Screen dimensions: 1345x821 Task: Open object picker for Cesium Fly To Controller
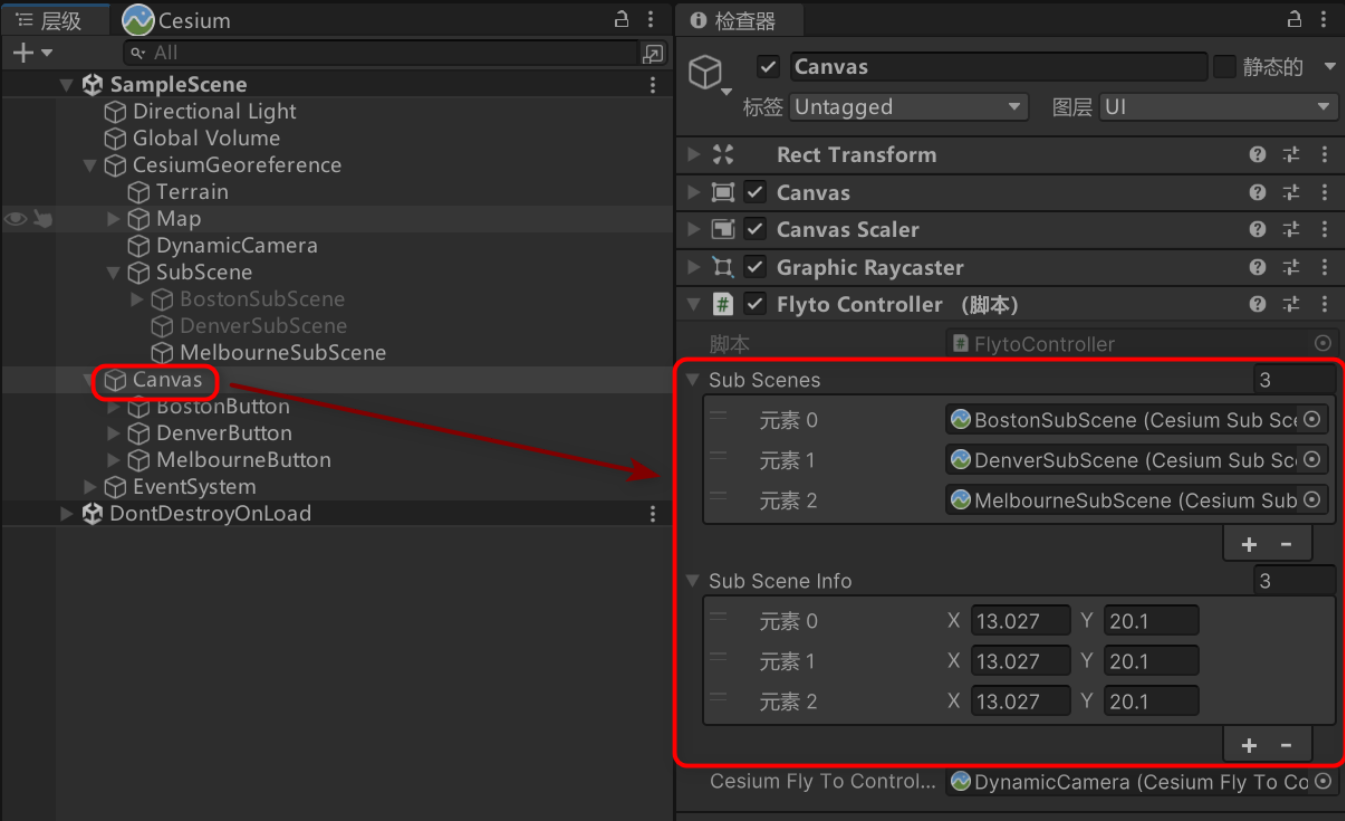click(1323, 782)
